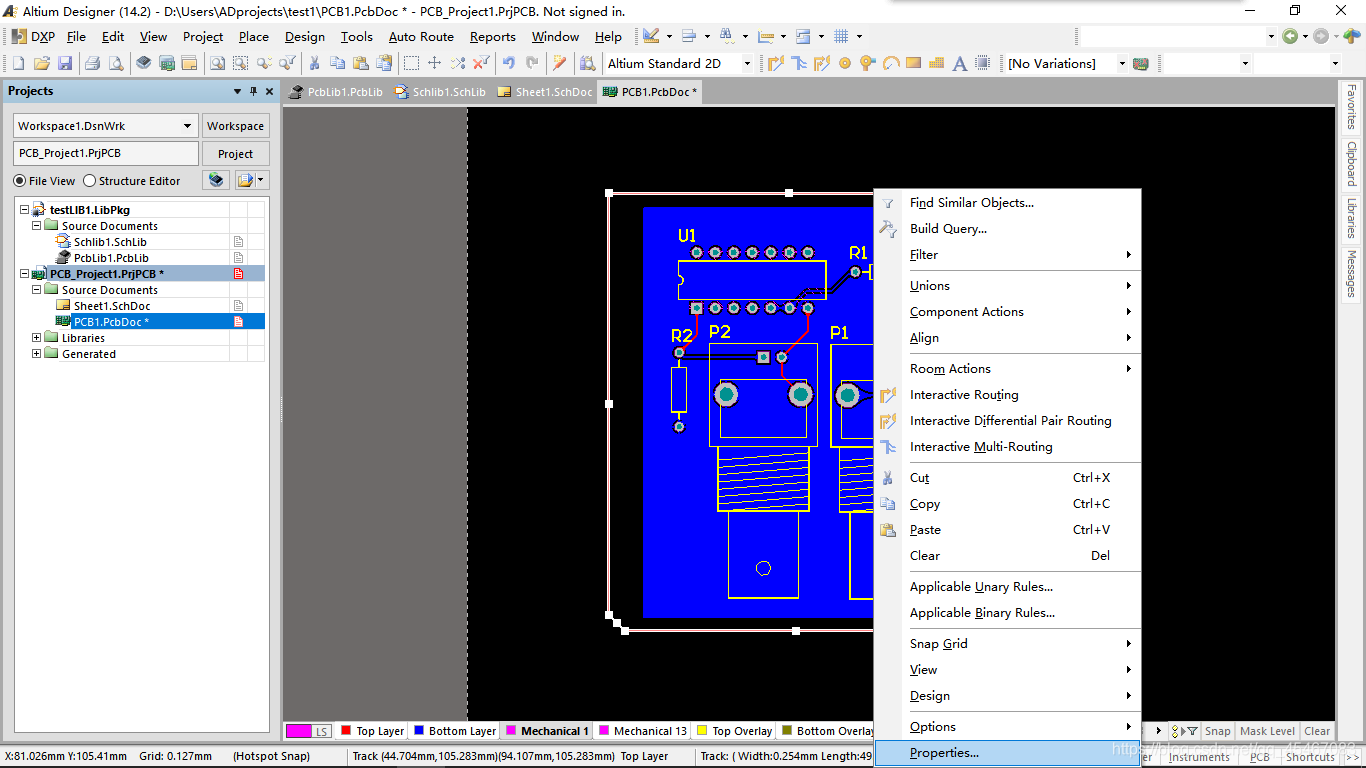Image resolution: width=1366 pixels, height=768 pixels.
Task: Click the magenta LS layer set swatch
Action: (x=309, y=732)
